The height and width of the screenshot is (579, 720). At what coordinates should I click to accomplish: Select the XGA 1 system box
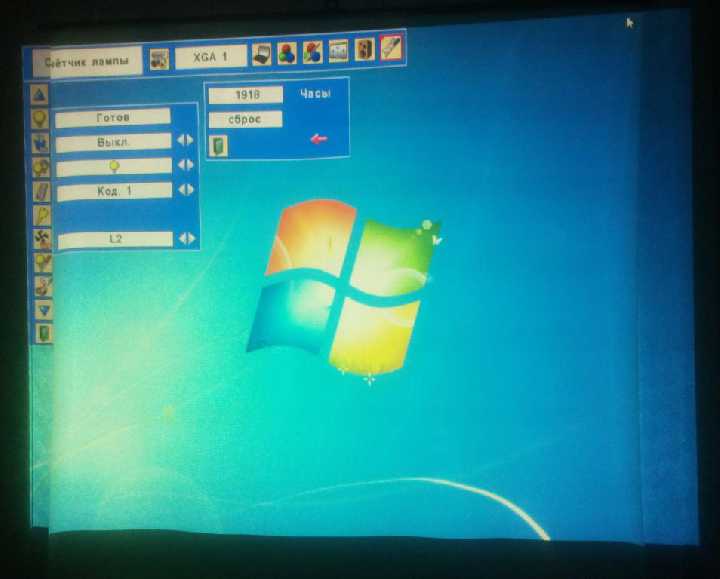pos(210,57)
